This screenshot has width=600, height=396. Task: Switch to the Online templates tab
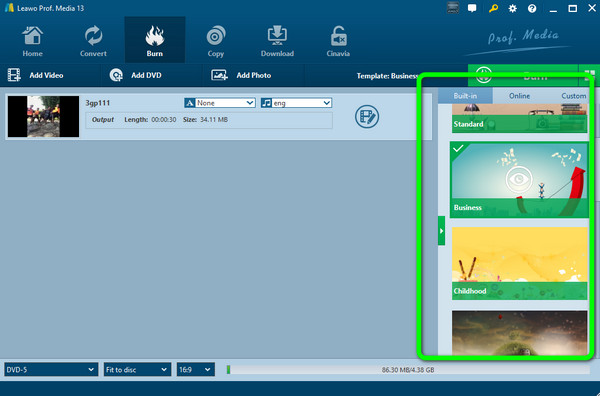(x=519, y=96)
